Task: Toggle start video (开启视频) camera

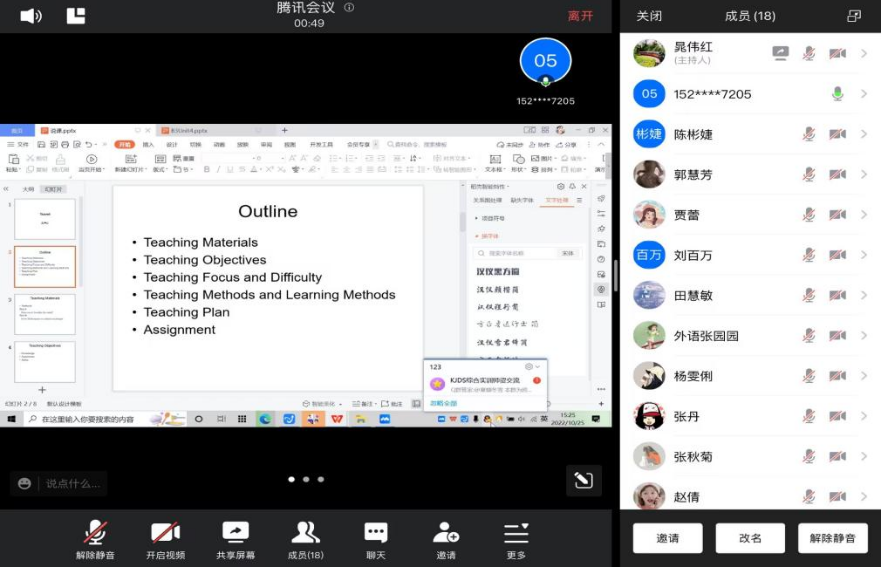Action: click(165, 532)
